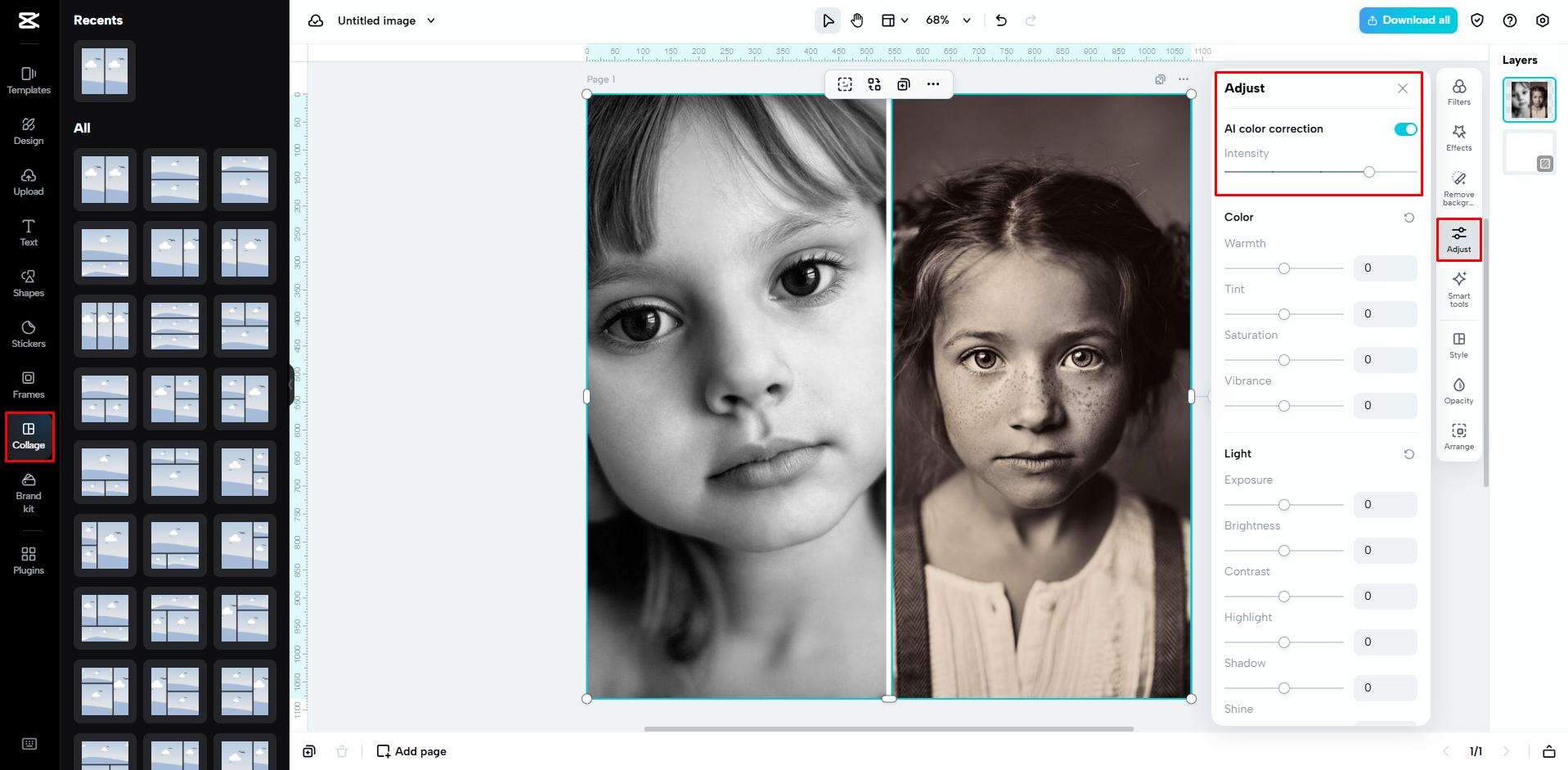Open the Effects panel
The image size is (1568, 770).
1458,137
